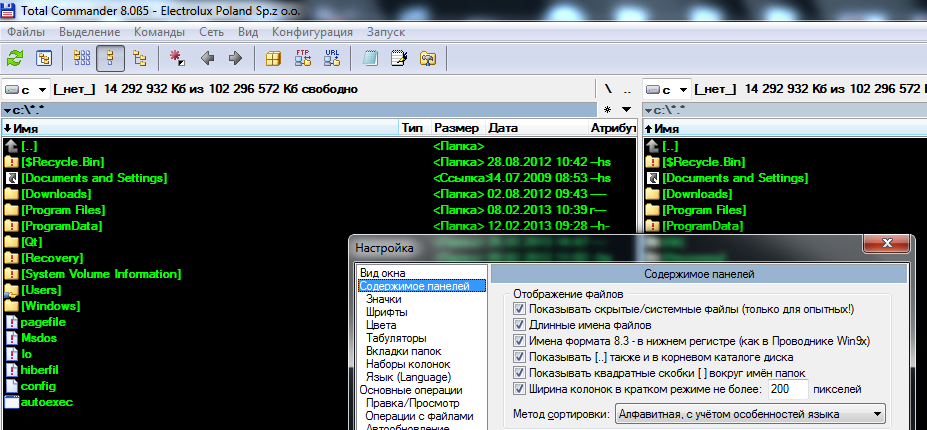The height and width of the screenshot is (430, 927).
Task: Select 'Шрифты' in settings tree
Action: point(386,312)
